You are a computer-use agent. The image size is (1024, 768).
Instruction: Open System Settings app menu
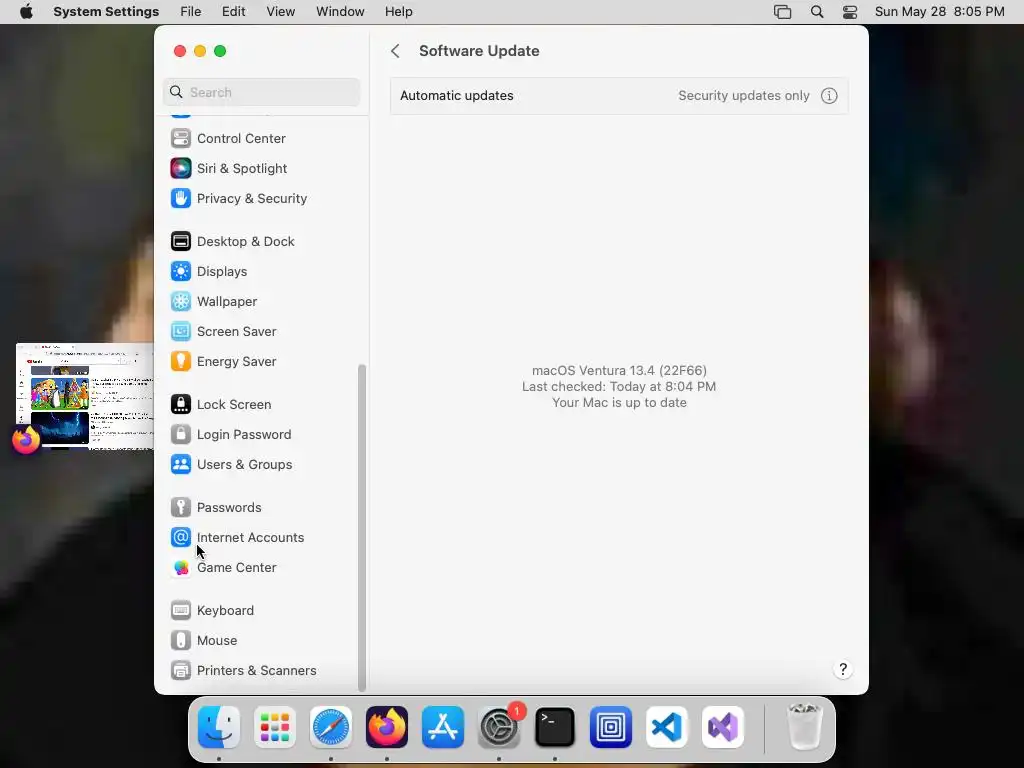click(x=106, y=12)
